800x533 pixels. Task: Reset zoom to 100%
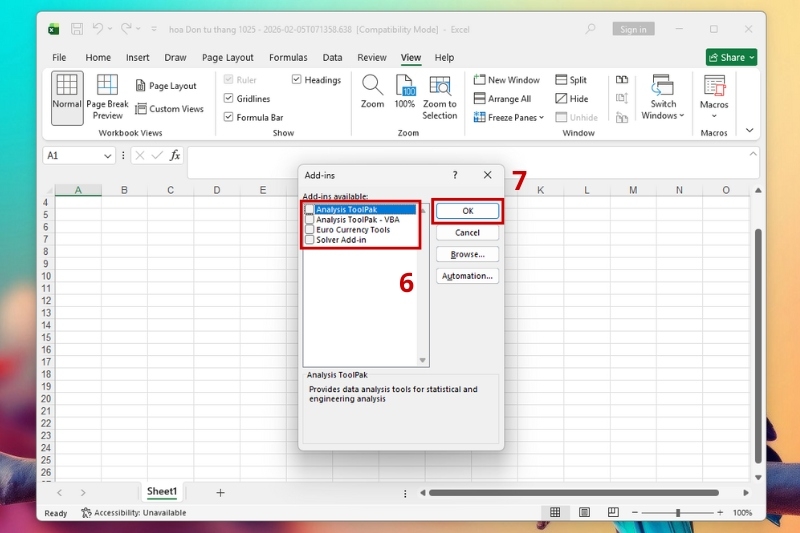[x=405, y=92]
